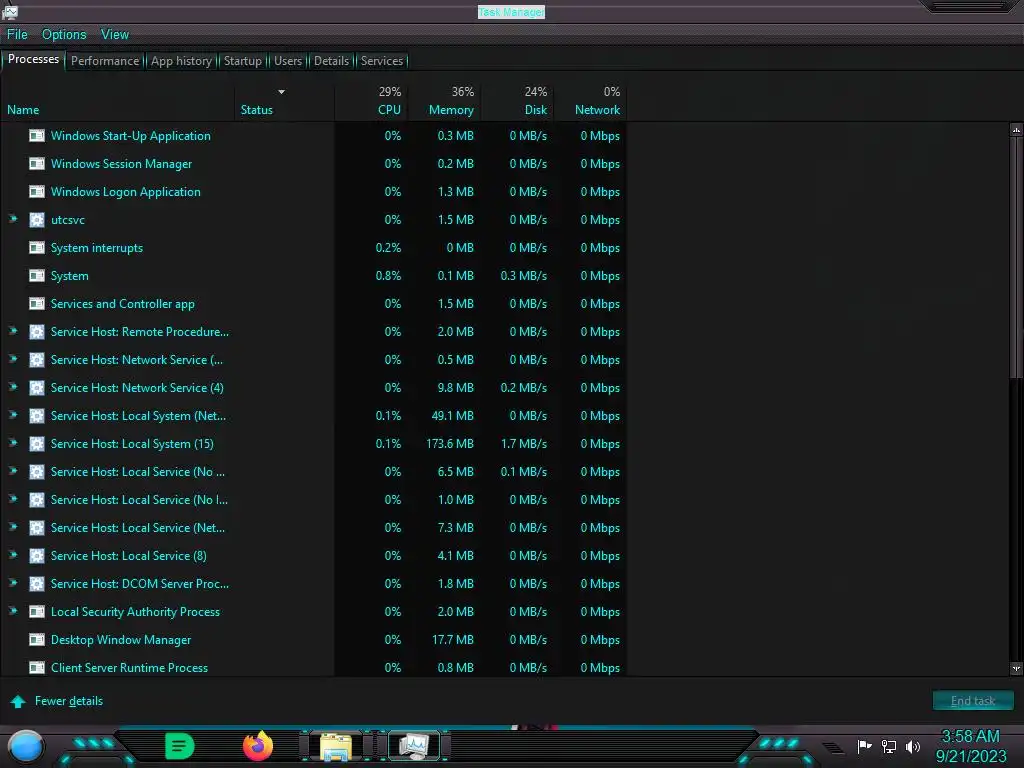Click the End task button
Image resolution: width=1024 pixels, height=768 pixels.
pos(973,701)
